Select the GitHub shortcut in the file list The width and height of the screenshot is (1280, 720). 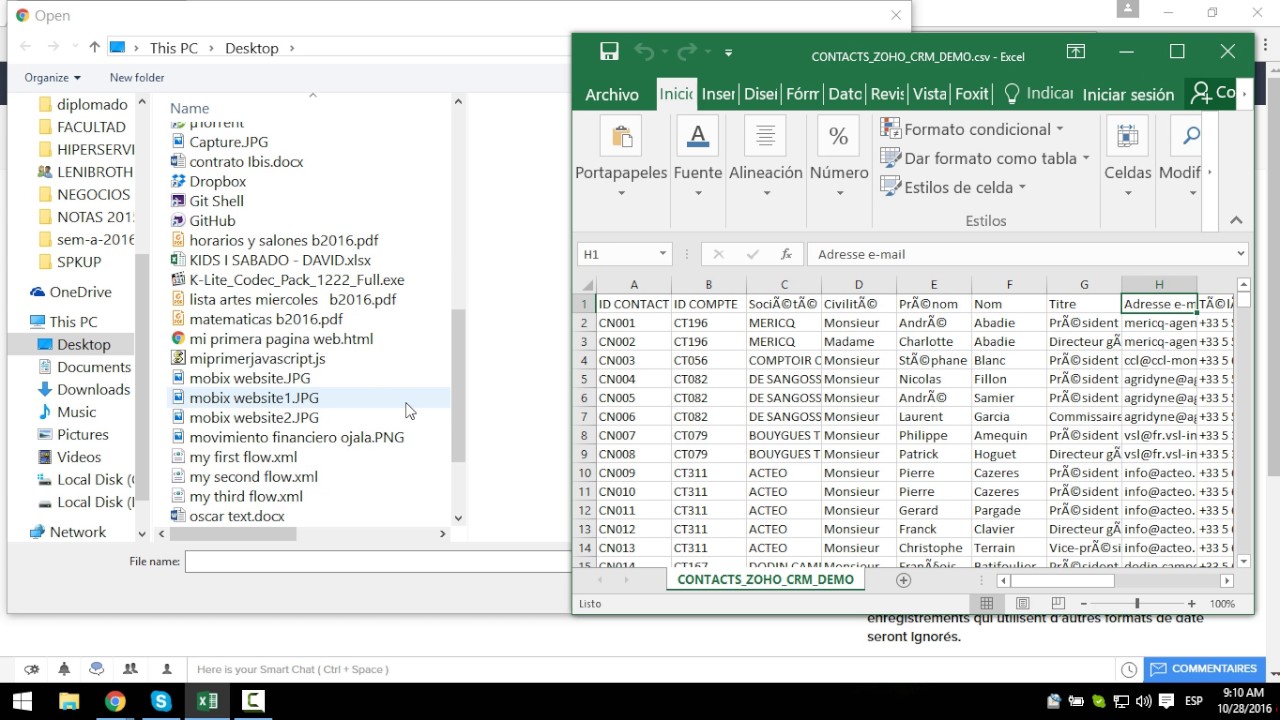[212, 221]
